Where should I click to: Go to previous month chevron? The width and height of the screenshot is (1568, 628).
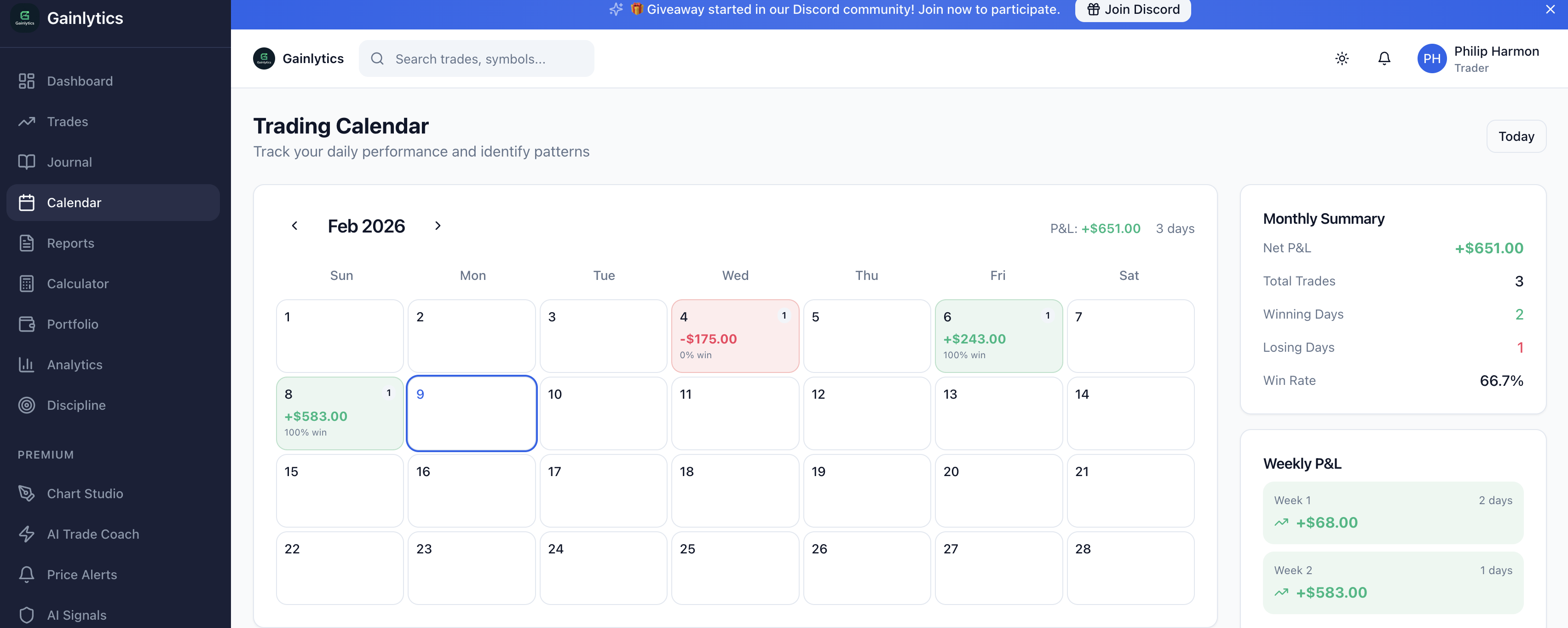click(x=294, y=226)
